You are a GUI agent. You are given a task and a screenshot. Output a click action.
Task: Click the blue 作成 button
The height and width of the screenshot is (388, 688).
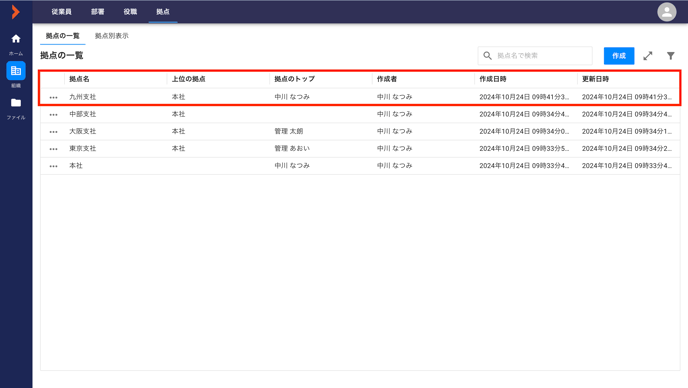point(619,56)
